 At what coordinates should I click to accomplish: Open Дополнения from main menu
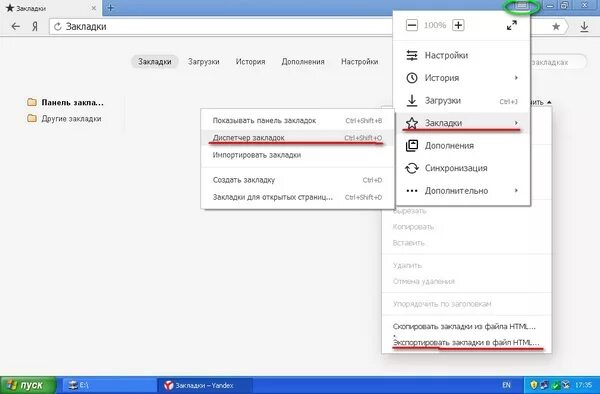click(463, 146)
